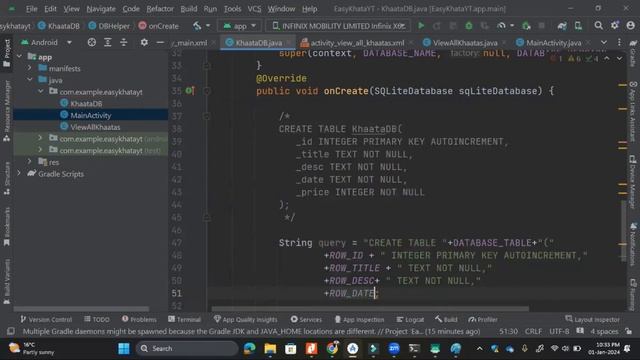This screenshot has width=640, height=360.
Task: Open the account avatar icon
Action: pyautogui.click(x=631, y=26)
